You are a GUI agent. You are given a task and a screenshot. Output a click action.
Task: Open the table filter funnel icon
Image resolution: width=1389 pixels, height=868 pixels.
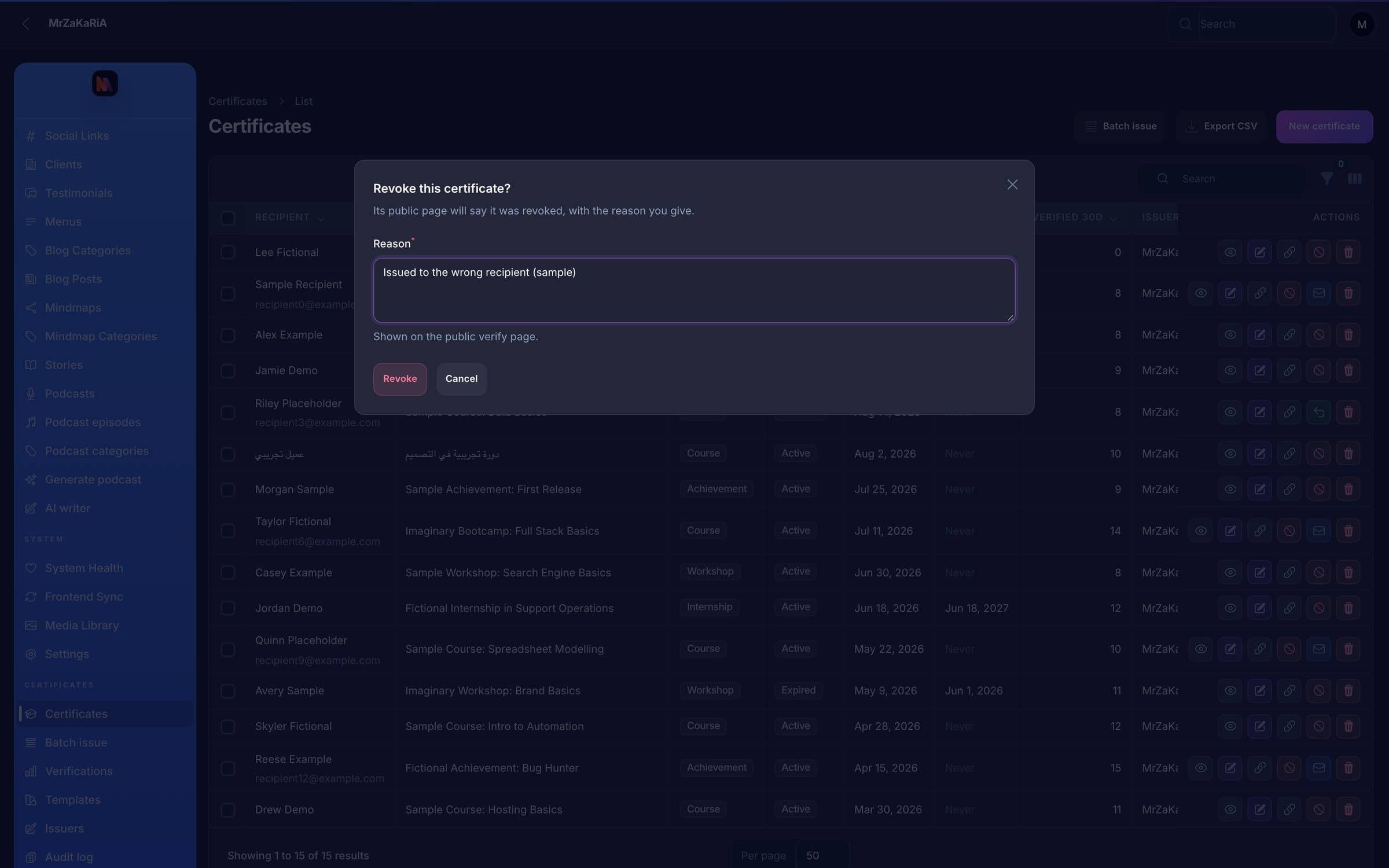click(1327, 179)
